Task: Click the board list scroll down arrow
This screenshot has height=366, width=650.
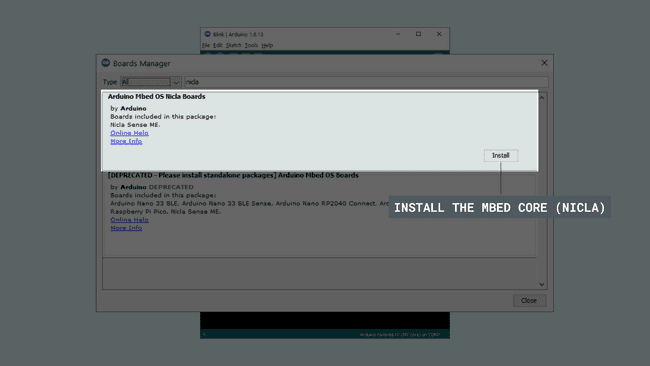Action: (542, 284)
